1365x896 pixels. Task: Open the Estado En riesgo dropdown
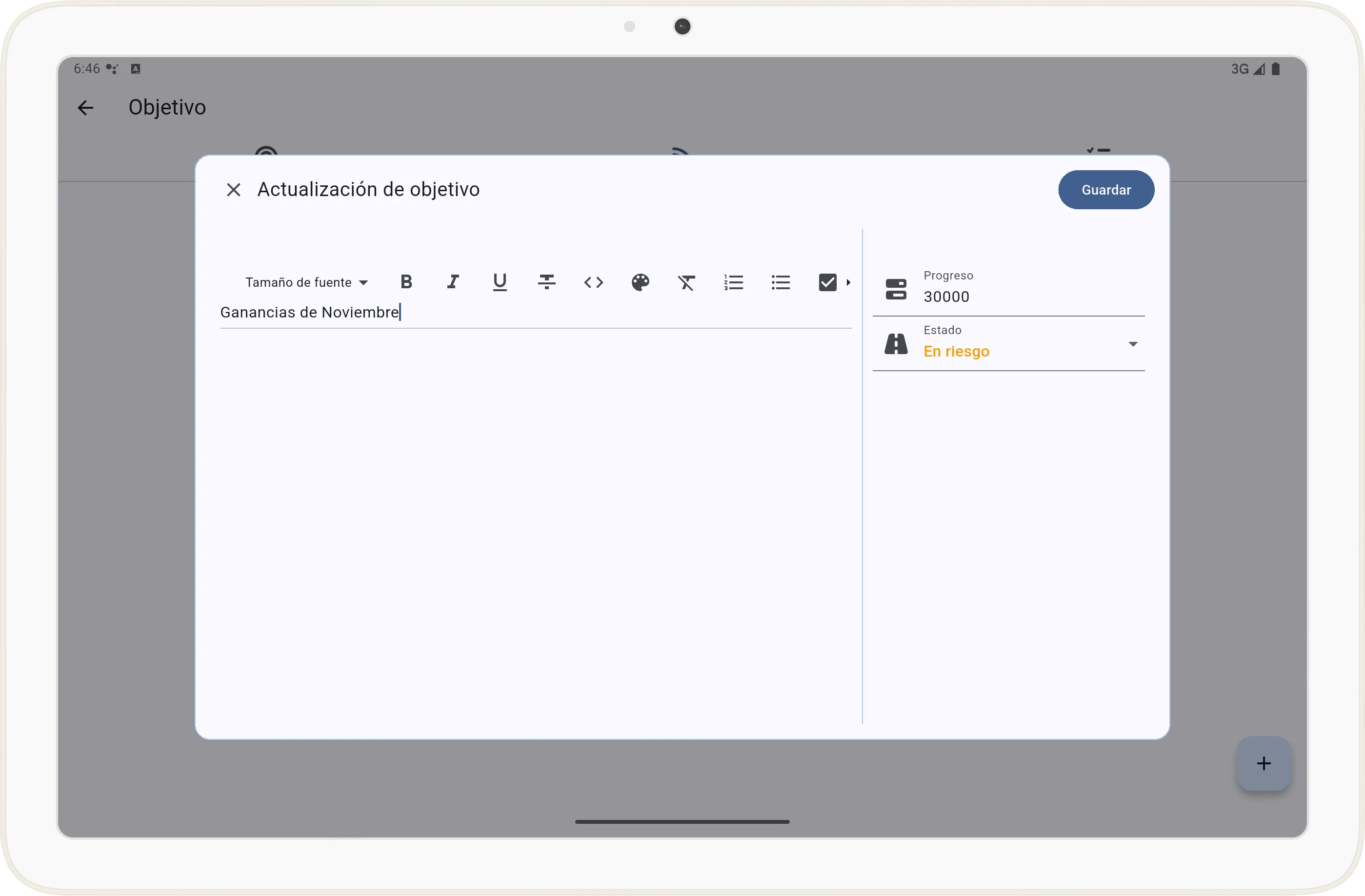coord(1133,344)
